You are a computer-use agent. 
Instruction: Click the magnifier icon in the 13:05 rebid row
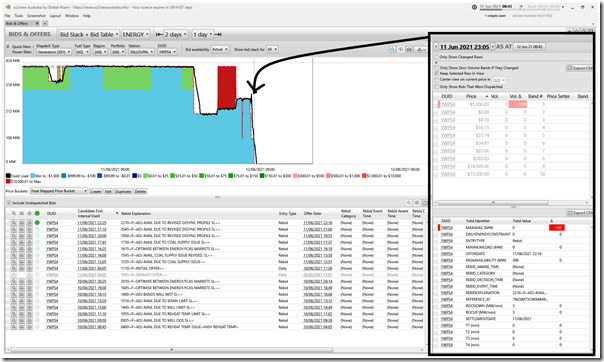[13, 262]
